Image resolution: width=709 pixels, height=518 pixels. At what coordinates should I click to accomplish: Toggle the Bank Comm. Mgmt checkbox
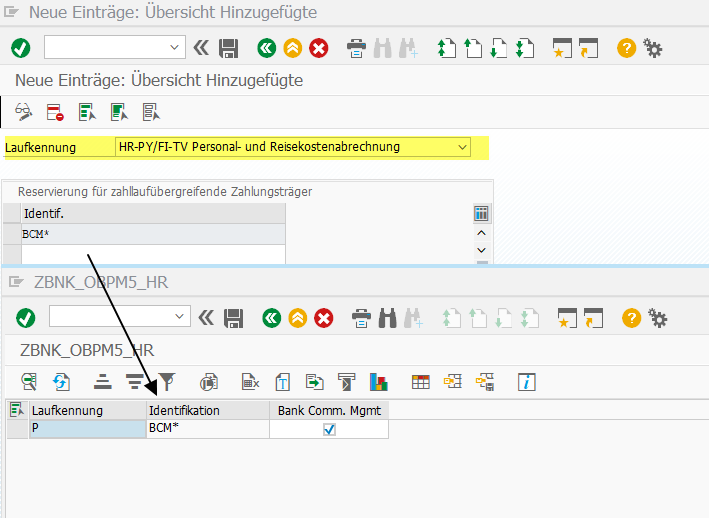click(x=329, y=429)
